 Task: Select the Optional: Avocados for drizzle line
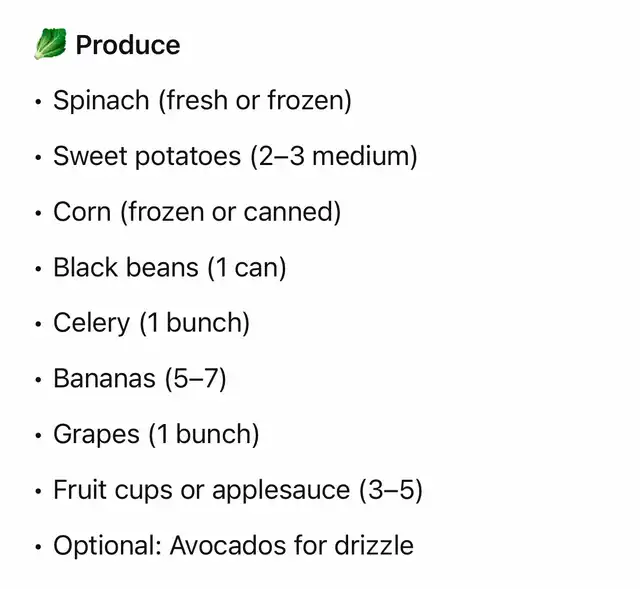click(x=233, y=546)
